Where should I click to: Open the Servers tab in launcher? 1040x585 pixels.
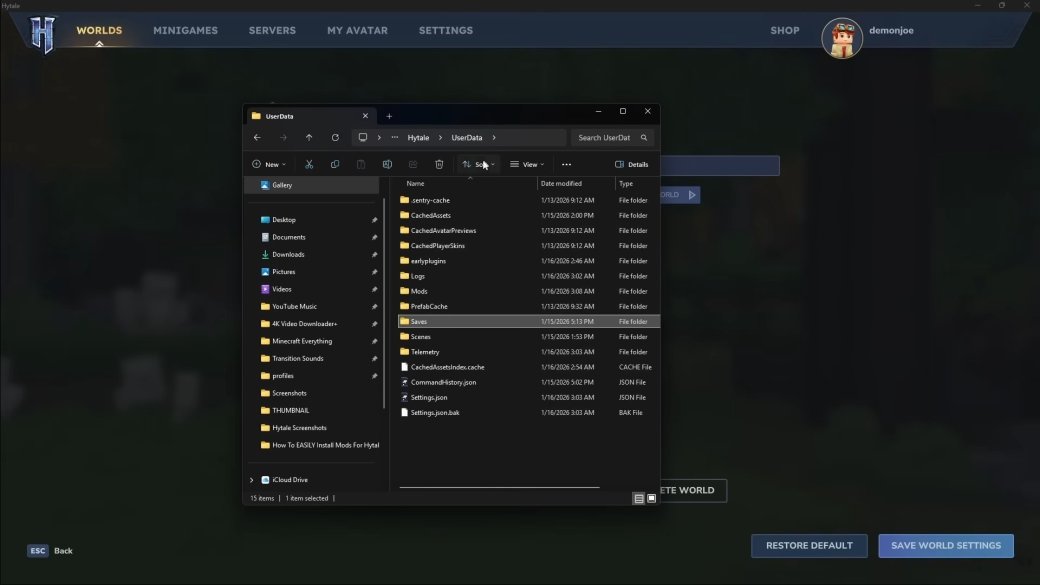click(x=273, y=31)
